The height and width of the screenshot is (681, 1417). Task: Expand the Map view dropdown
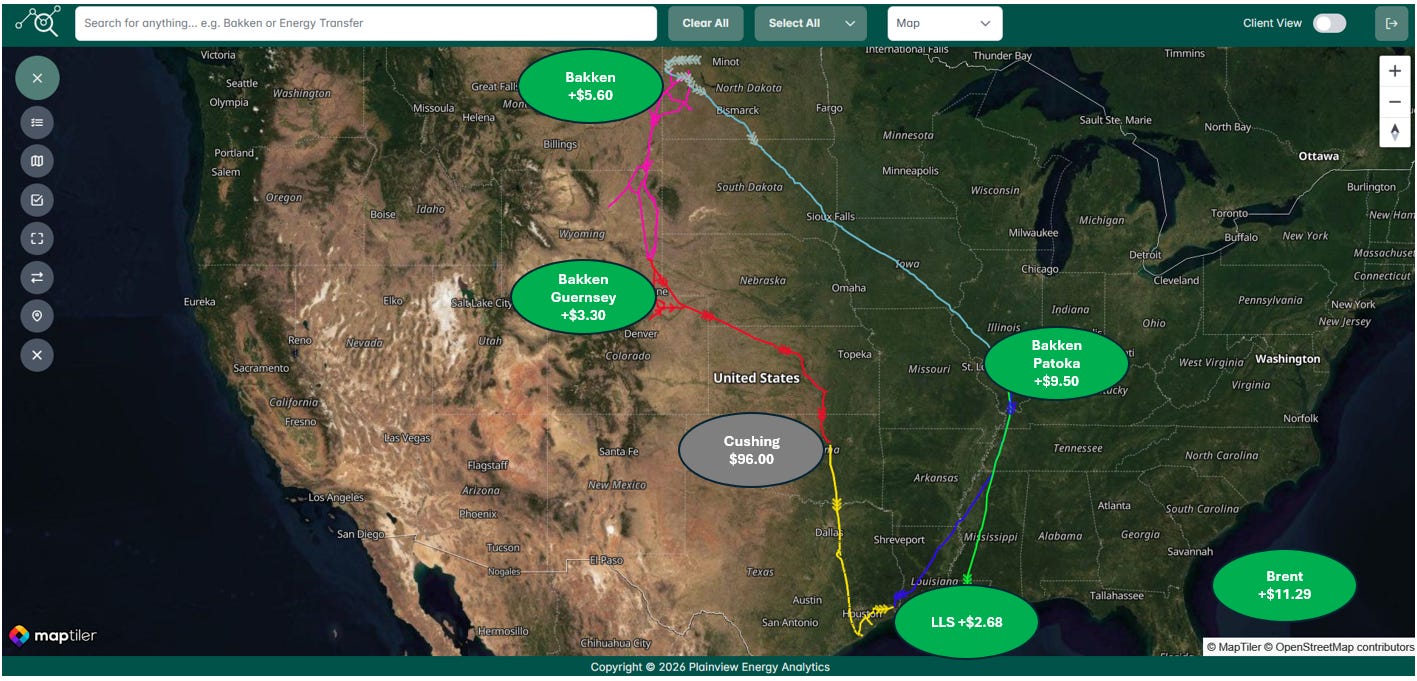[944, 23]
